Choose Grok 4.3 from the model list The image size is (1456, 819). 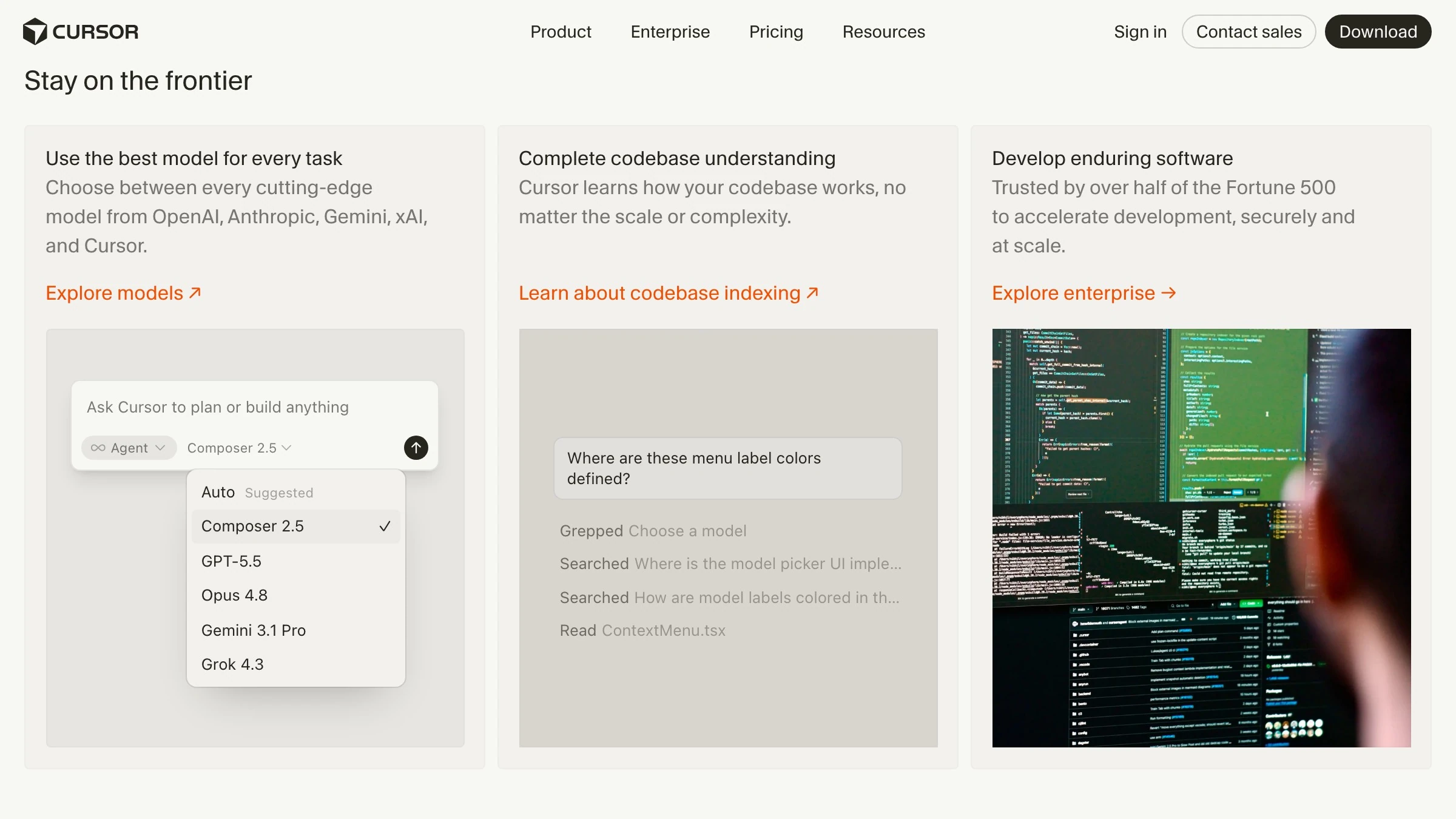[x=296, y=664]
